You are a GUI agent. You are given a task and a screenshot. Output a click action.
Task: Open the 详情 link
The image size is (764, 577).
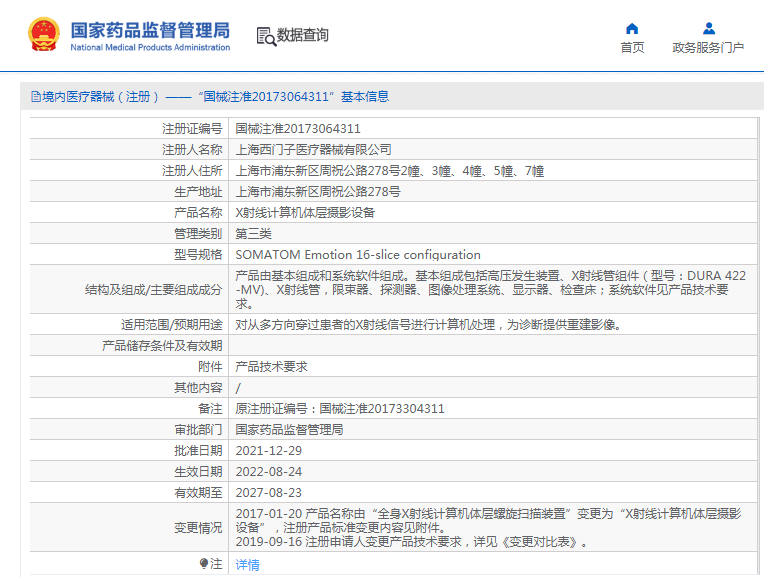click(x=248, y=564)
